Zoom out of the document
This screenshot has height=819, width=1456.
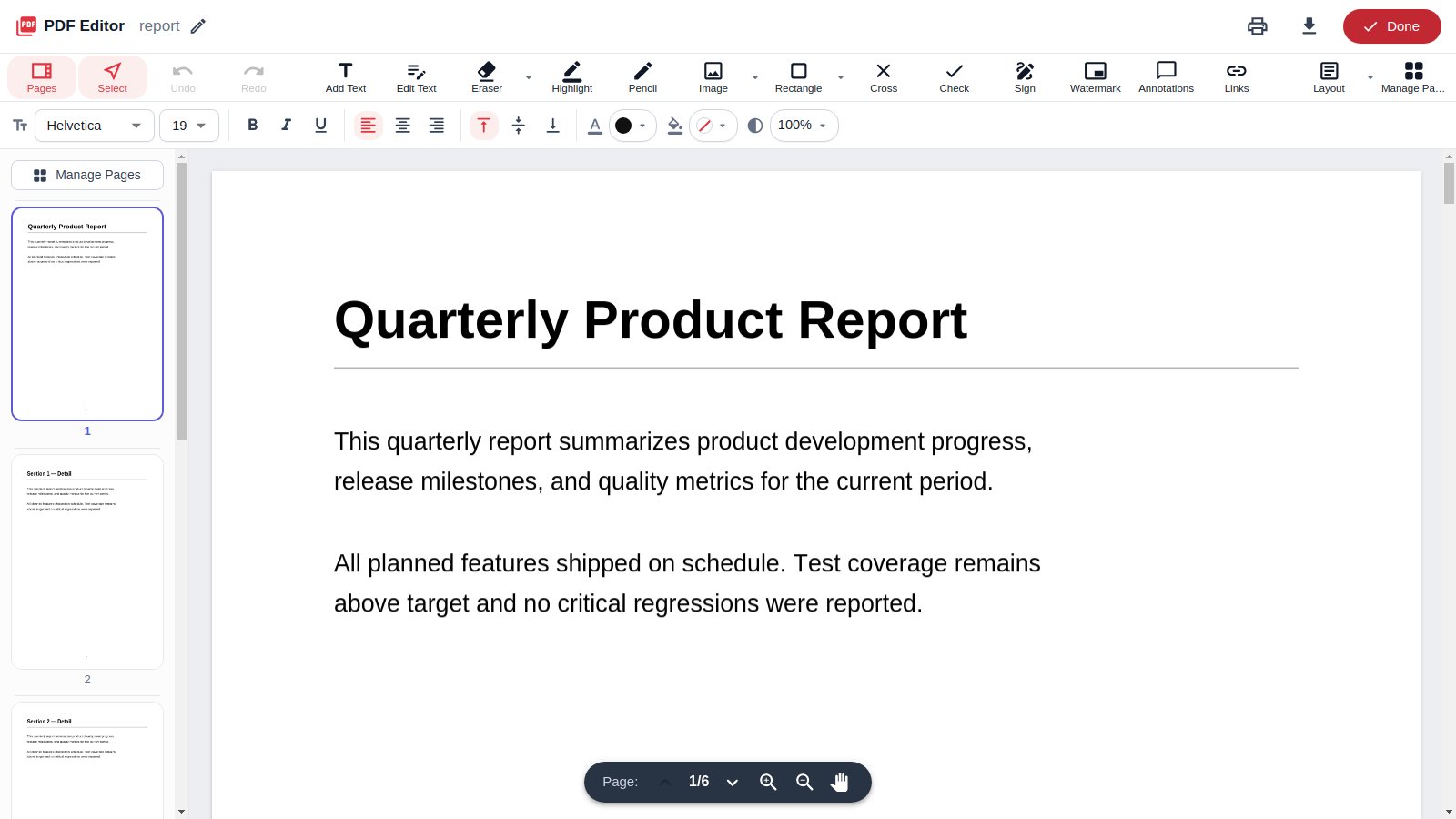point(804,782)
